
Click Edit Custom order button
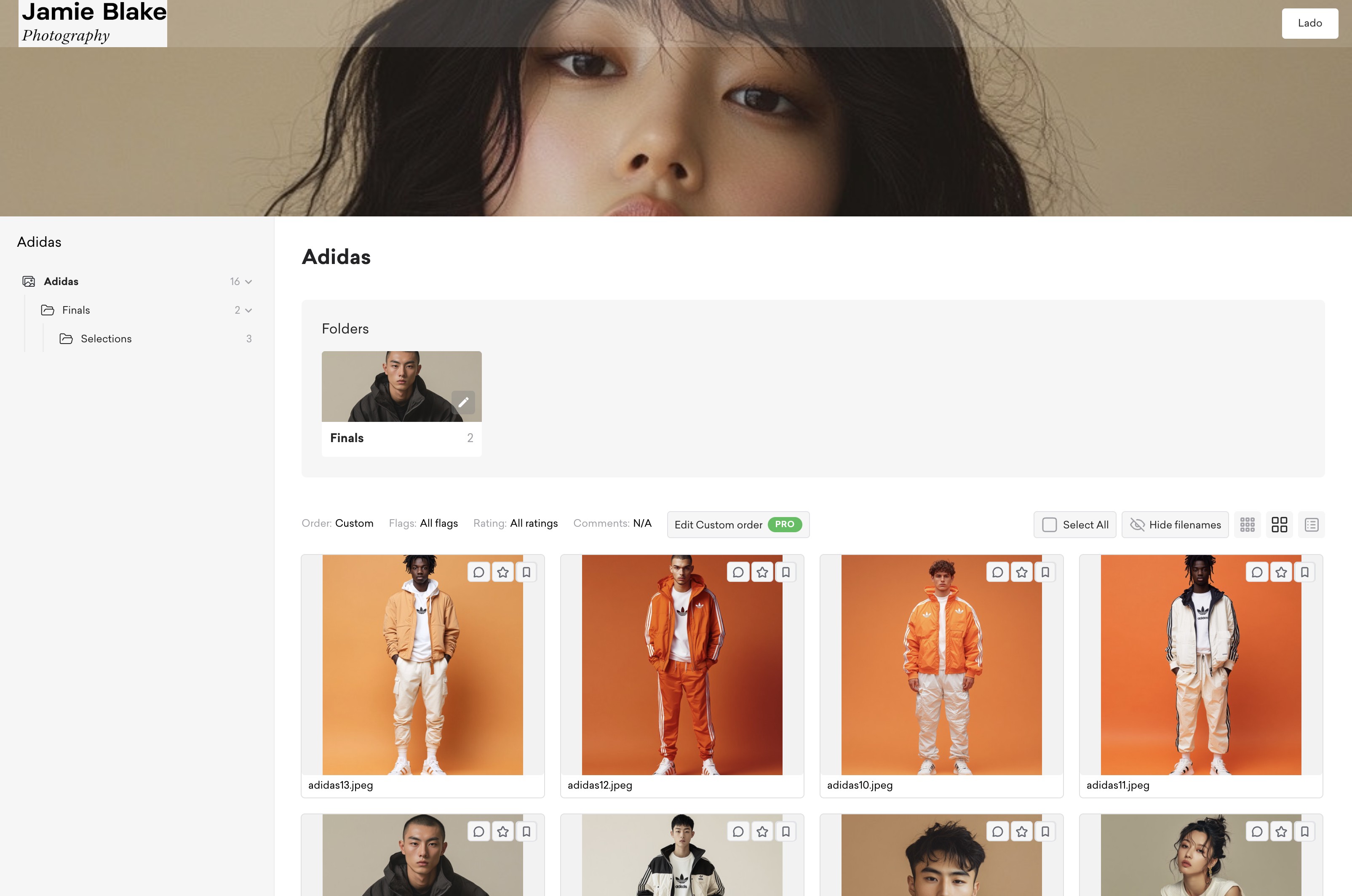coord(738,525)
